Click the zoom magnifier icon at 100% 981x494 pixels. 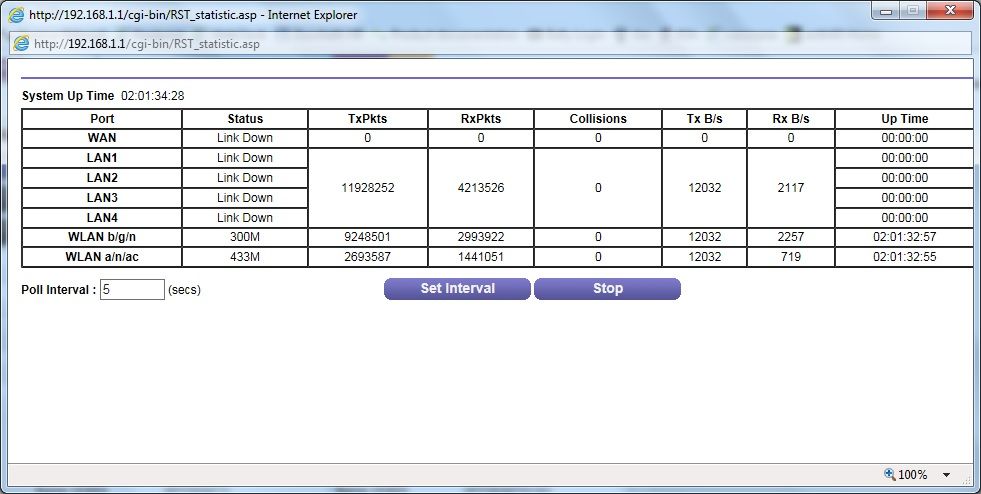coord(890,474)
